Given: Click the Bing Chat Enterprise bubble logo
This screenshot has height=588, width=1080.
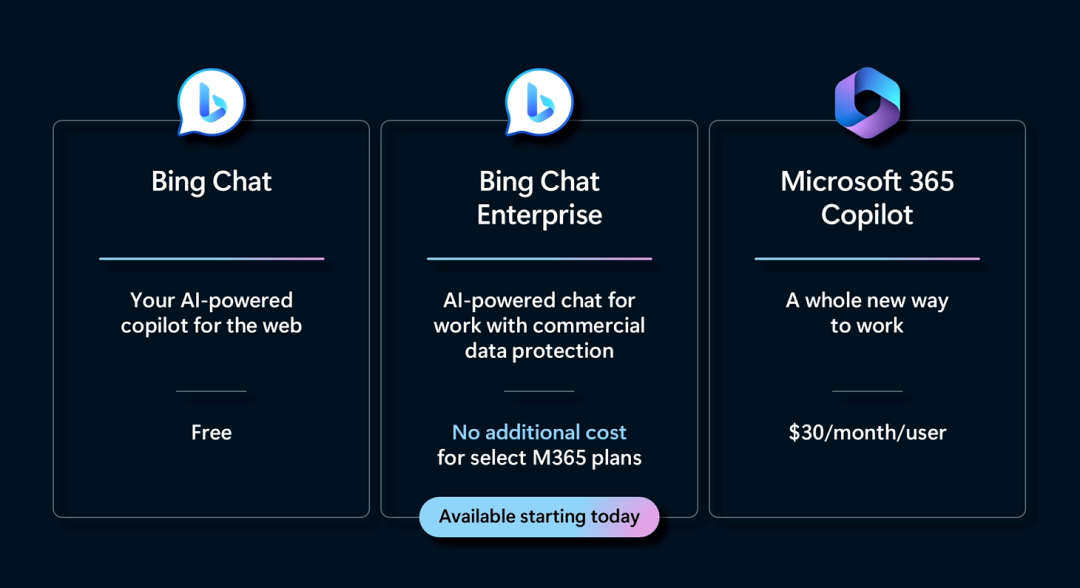Looking at the screenshot, I should pos(539,103).
